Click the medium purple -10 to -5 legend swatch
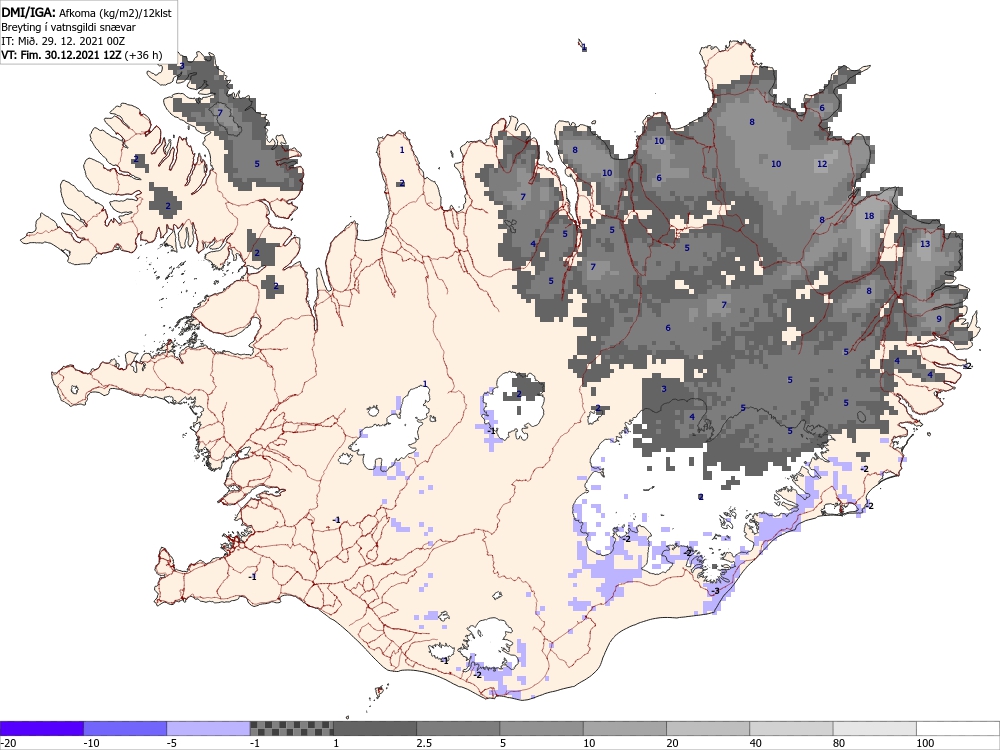 125,728
